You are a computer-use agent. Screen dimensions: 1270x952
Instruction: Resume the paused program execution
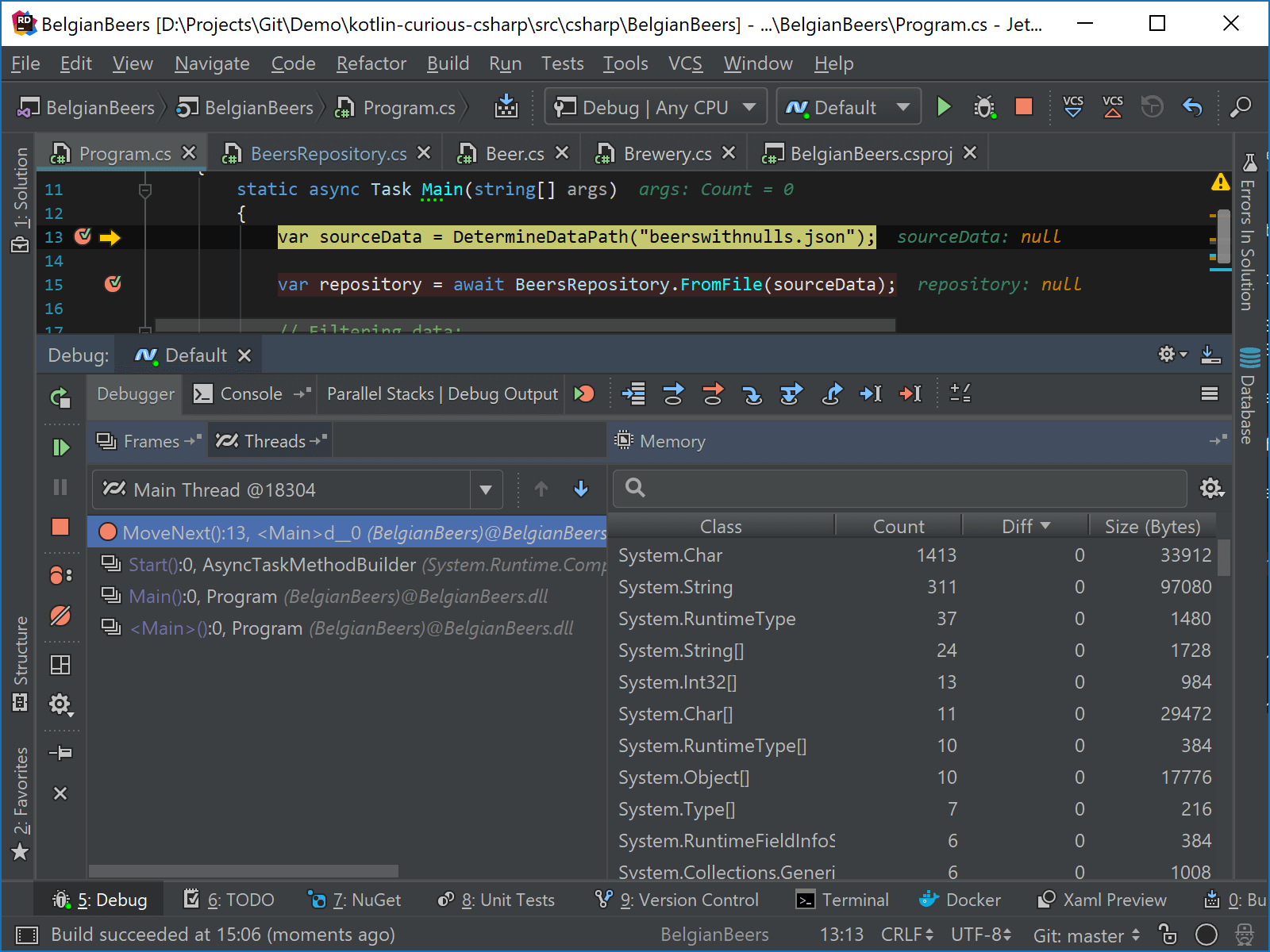[x=61, y=447]
